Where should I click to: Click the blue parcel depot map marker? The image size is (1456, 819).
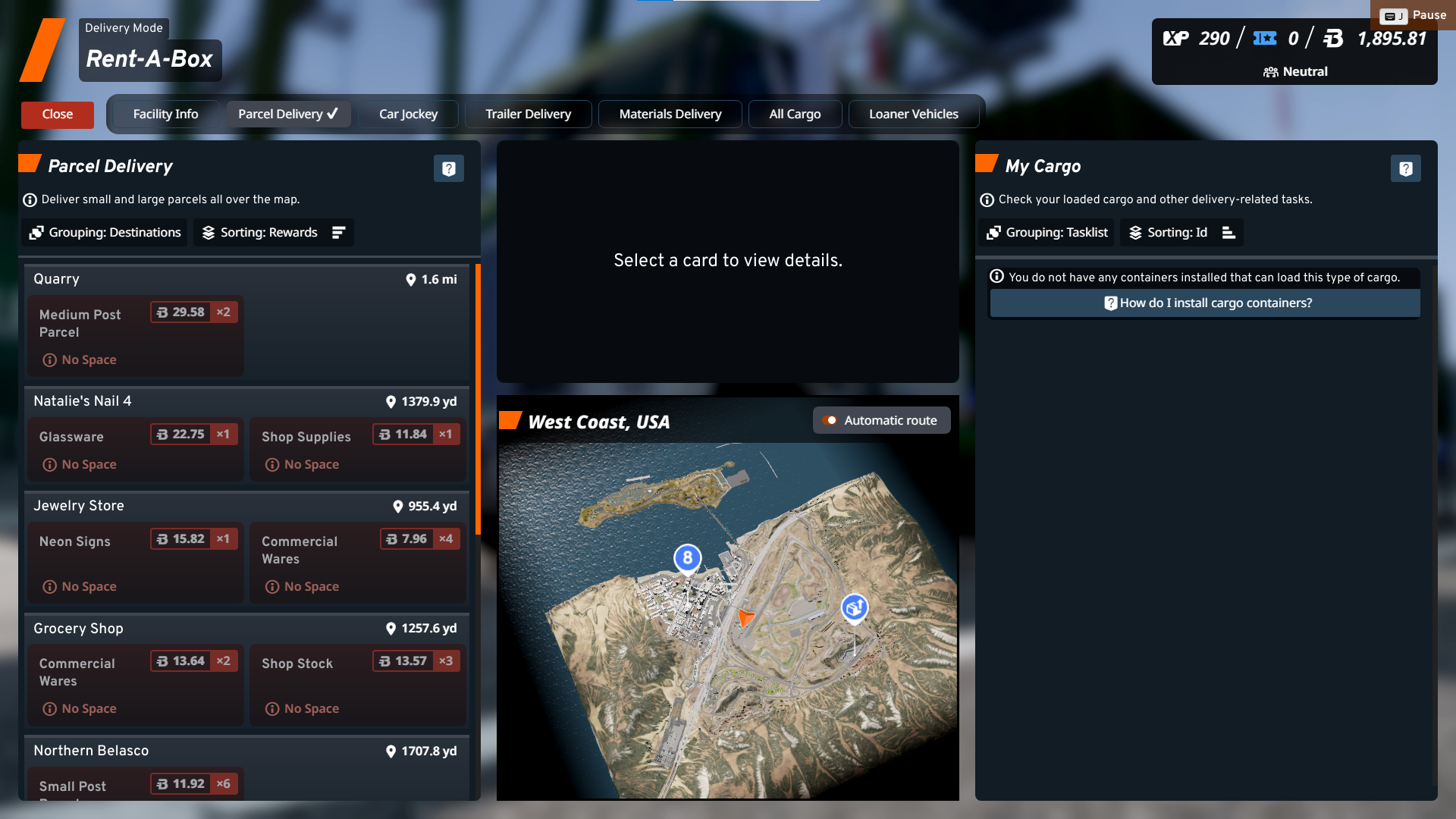(x=855, y=607)
